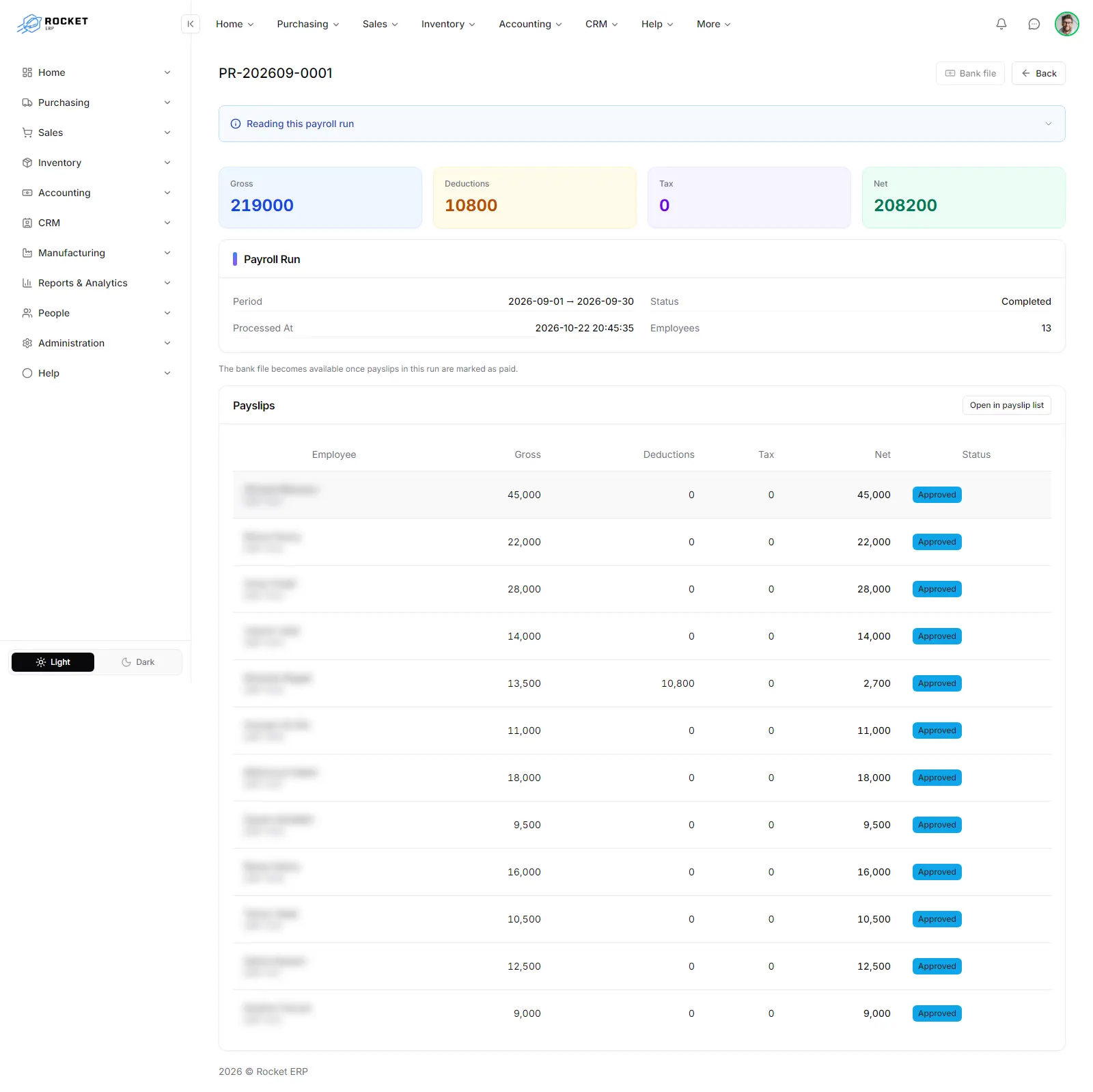Click the Manufacturing sidebar factory icon

pyautogui.click(x=27, y=253)
